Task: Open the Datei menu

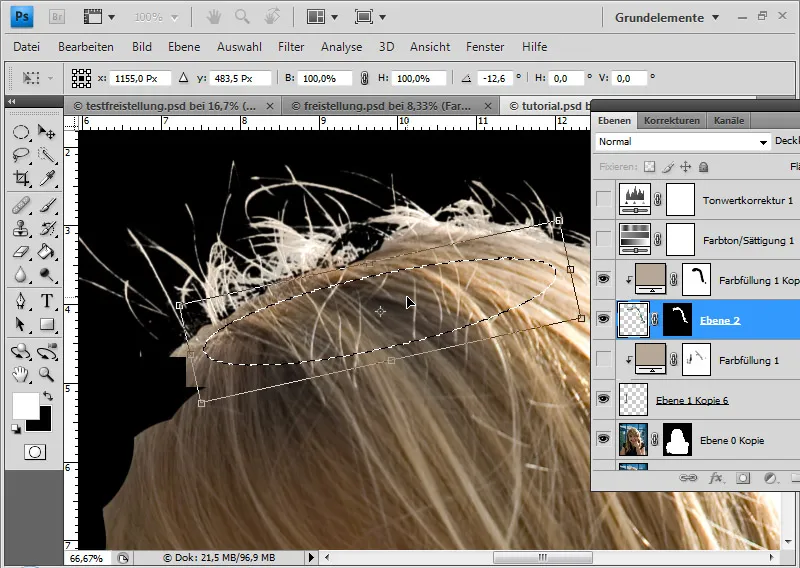Action: click(27, 47)
